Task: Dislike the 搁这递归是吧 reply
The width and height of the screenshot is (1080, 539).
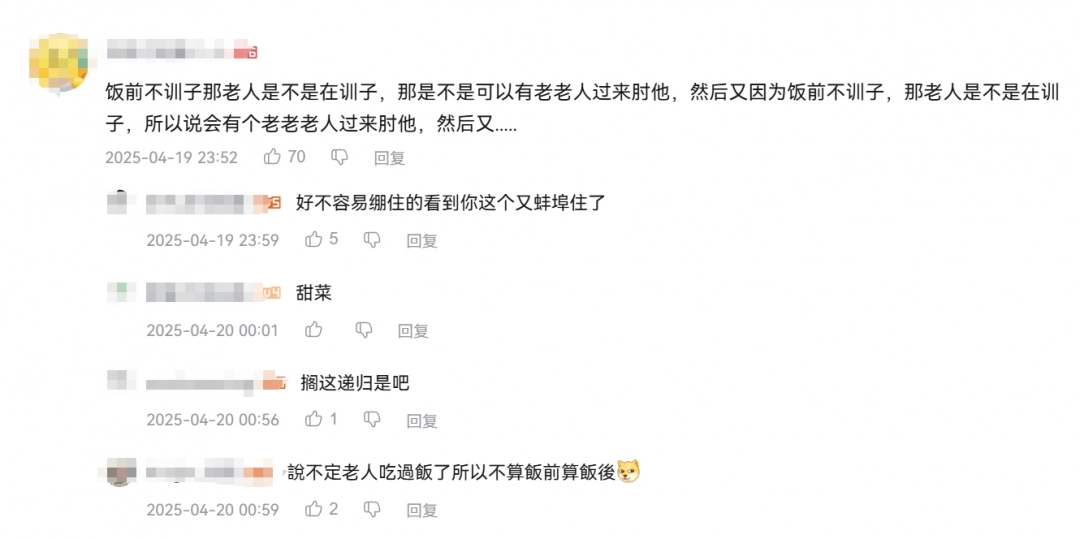Action: [x=372, y=420]
